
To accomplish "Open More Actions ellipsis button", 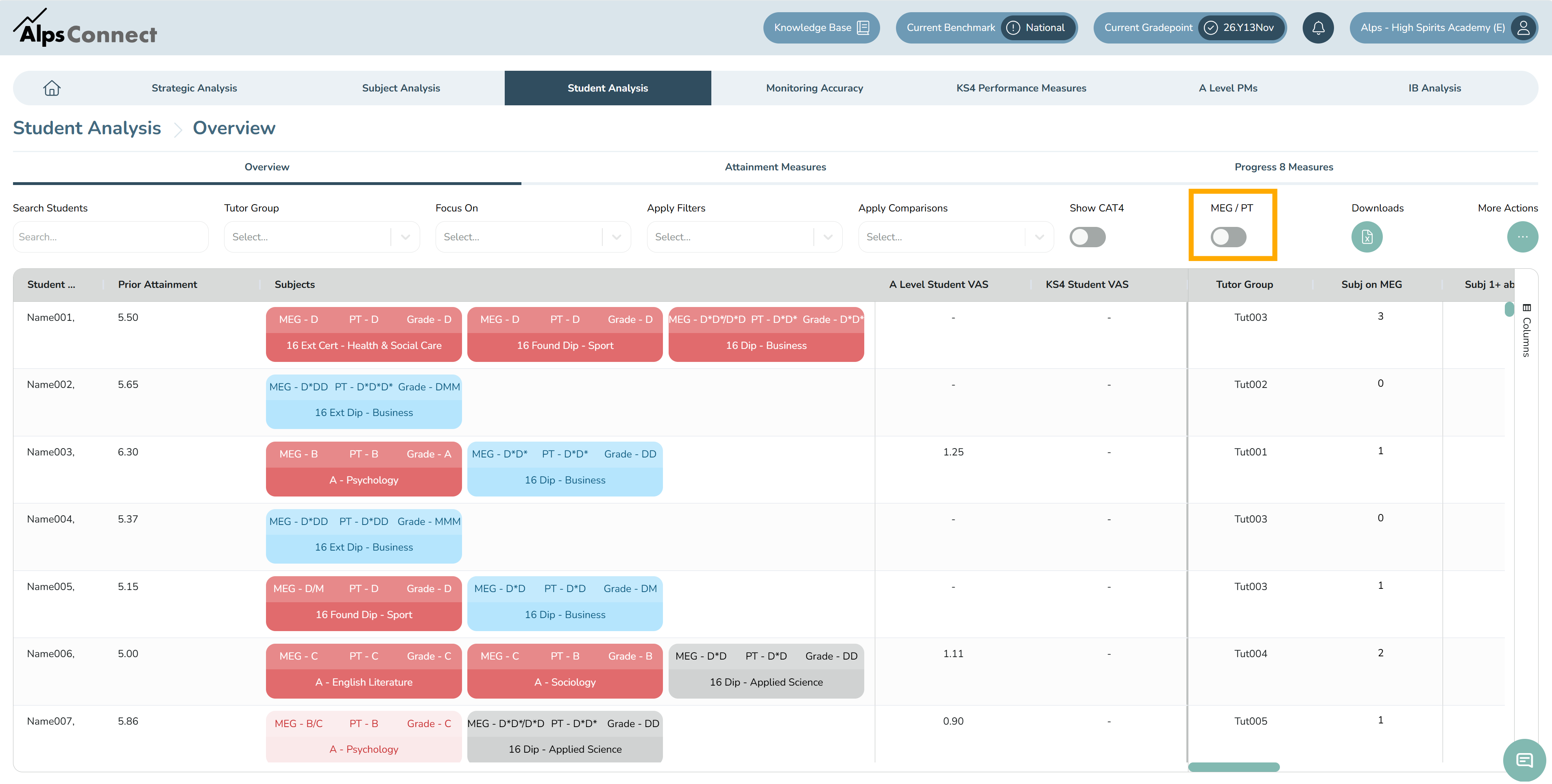I will pyautogui.click(x=1522, y=237).
